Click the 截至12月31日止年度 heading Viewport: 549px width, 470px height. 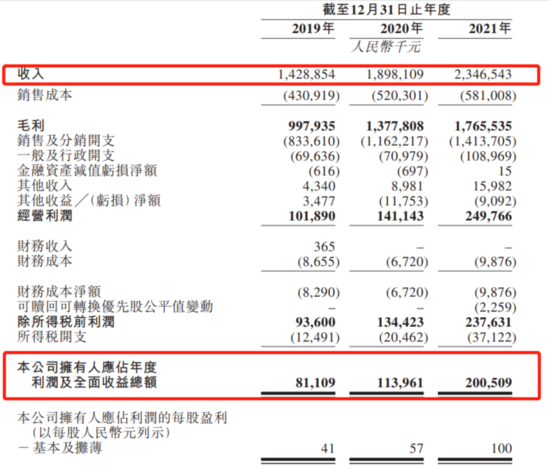(386, 9)
